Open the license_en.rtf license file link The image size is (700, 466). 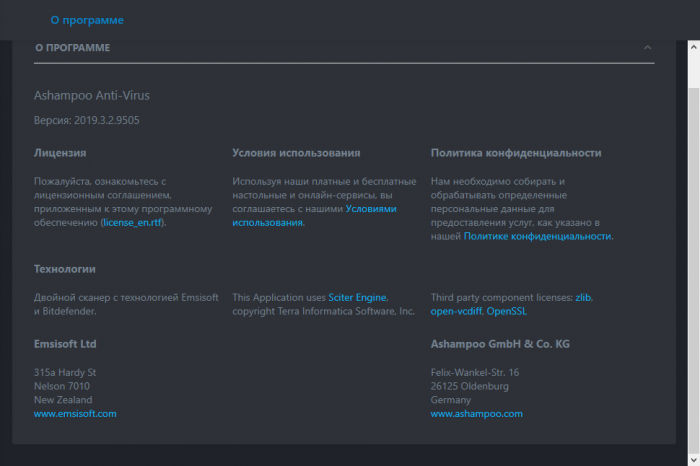click(132, 223)
